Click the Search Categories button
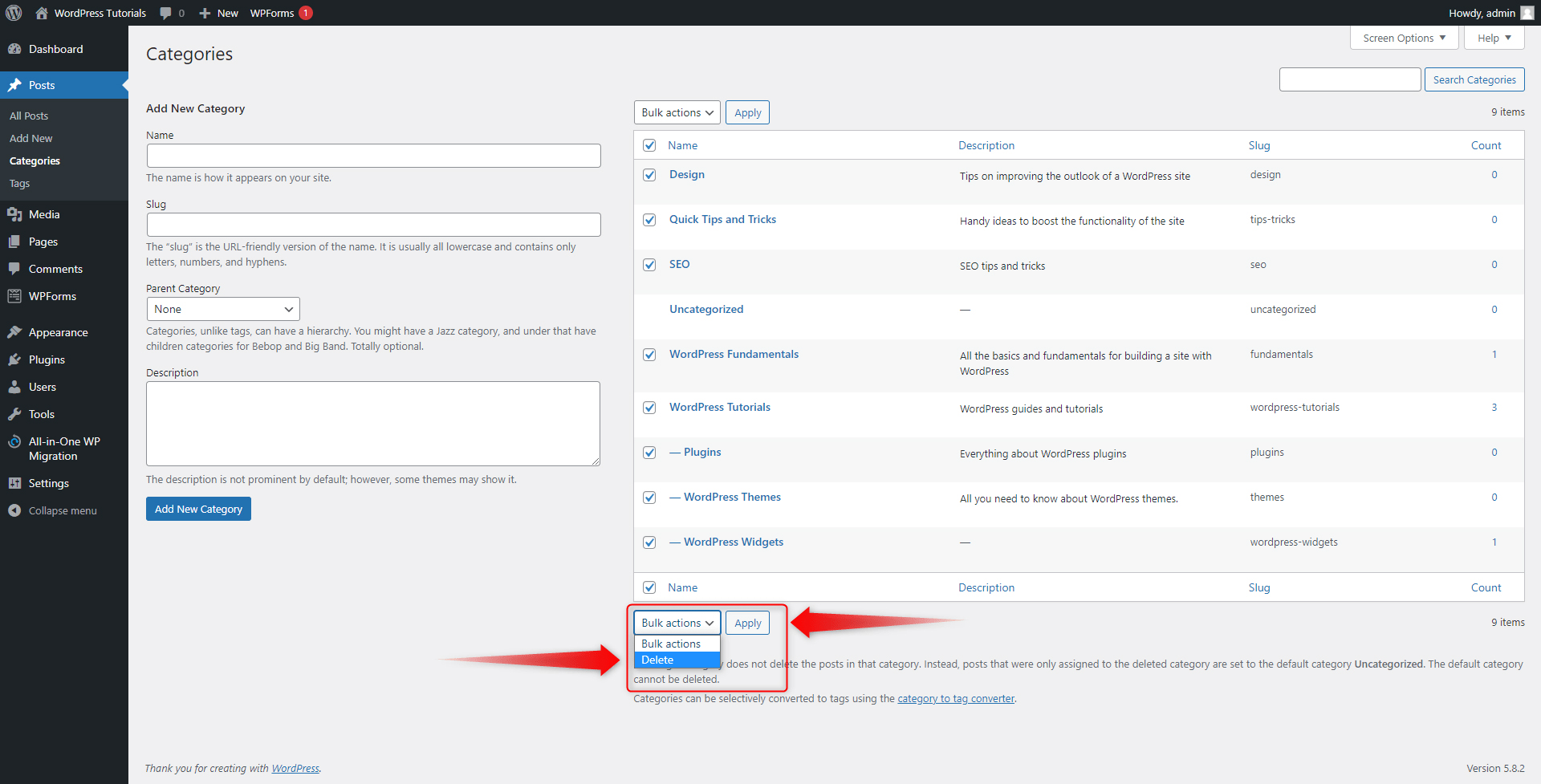1541x784 pixels. tap(1474, 79)
